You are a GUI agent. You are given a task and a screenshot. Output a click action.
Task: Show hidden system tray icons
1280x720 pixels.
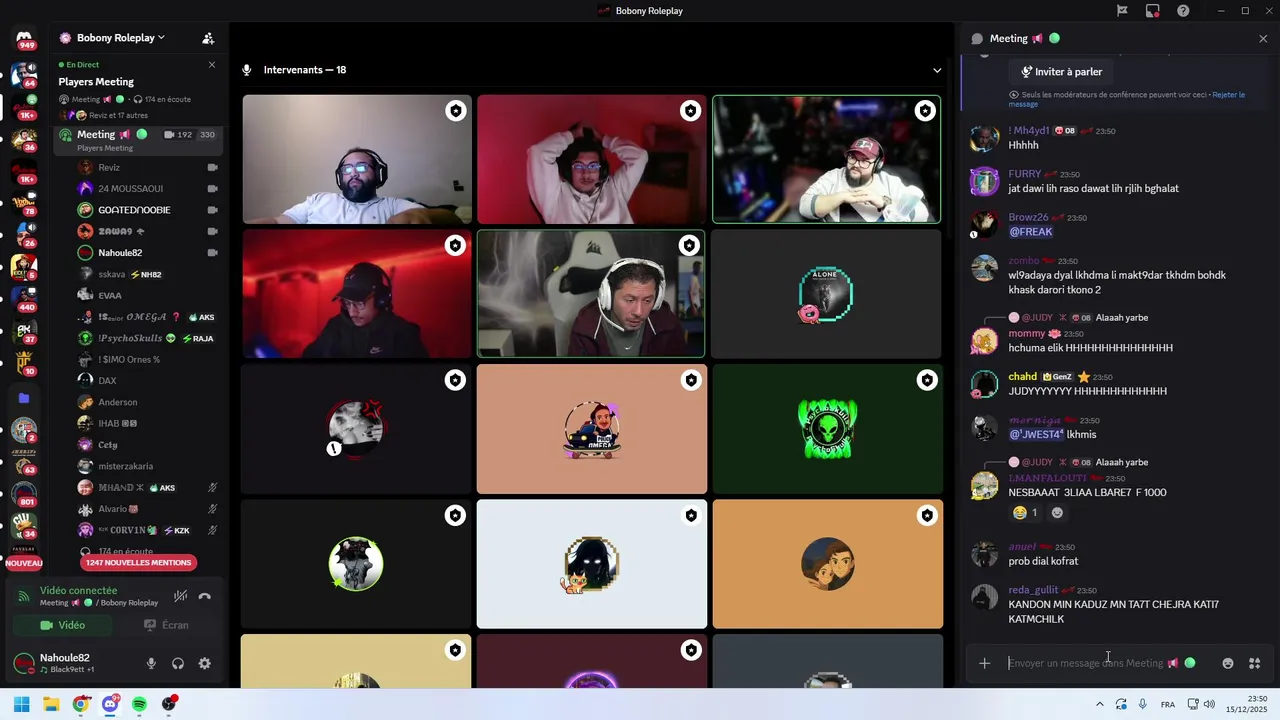pyautogui.click(x=1100, y=704)
